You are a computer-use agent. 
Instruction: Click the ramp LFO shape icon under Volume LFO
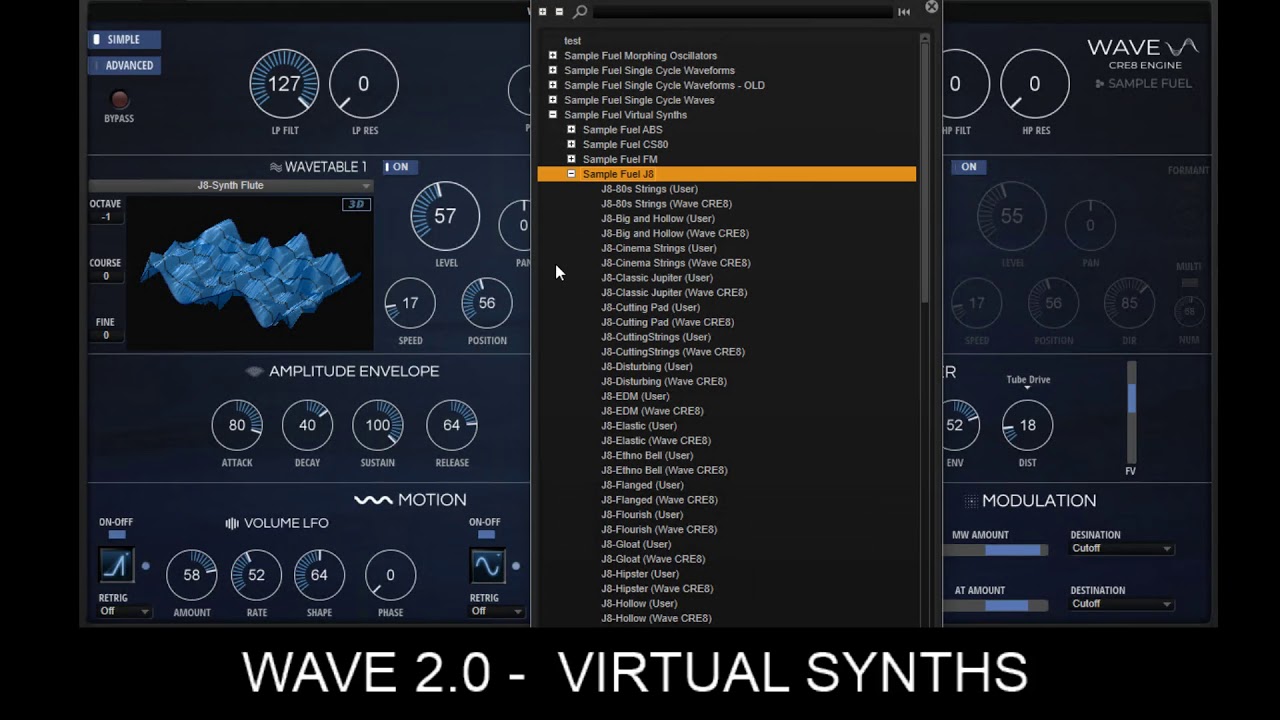click(117, 566)
